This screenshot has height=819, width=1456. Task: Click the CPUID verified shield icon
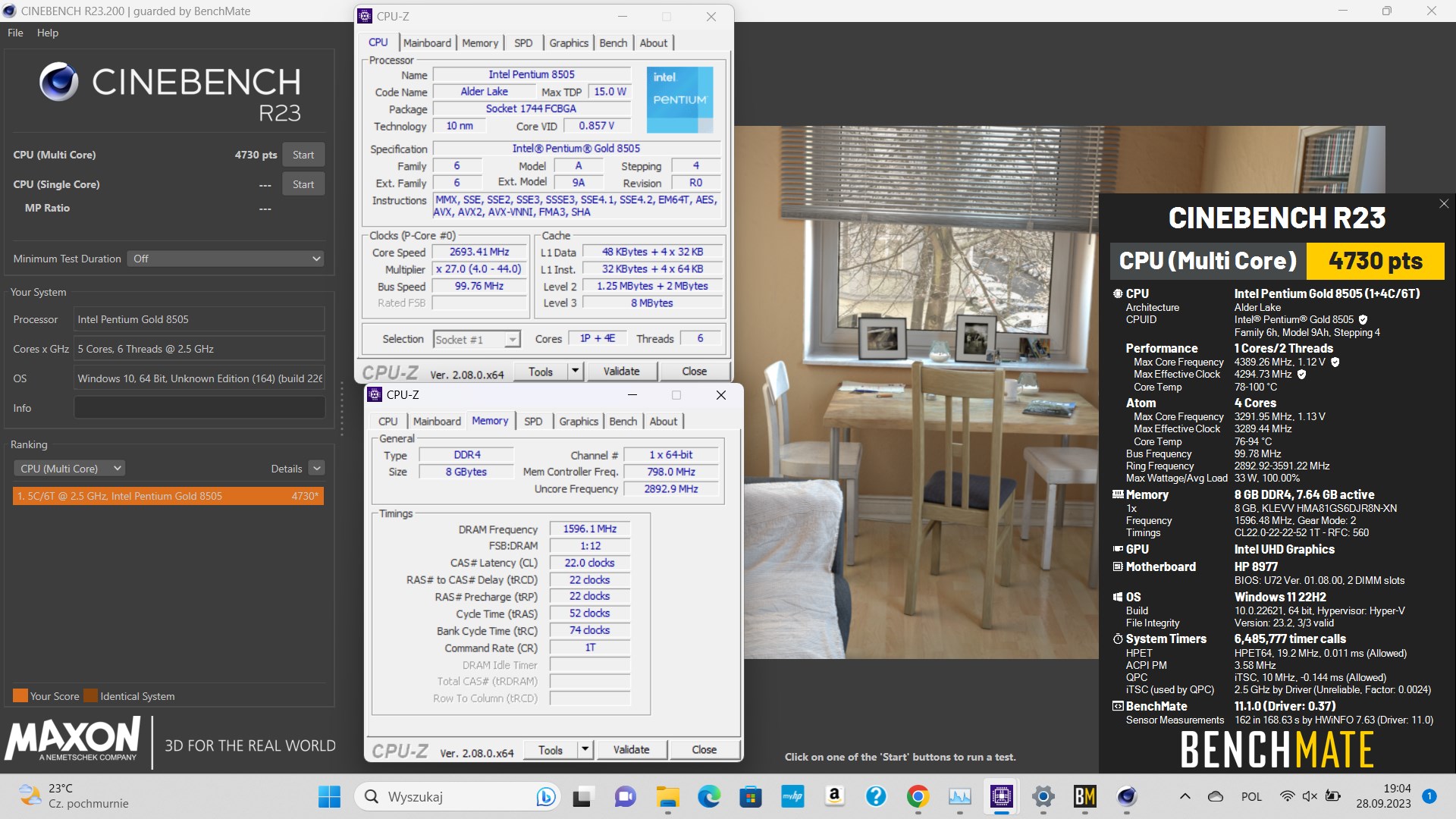[1363, 320]
